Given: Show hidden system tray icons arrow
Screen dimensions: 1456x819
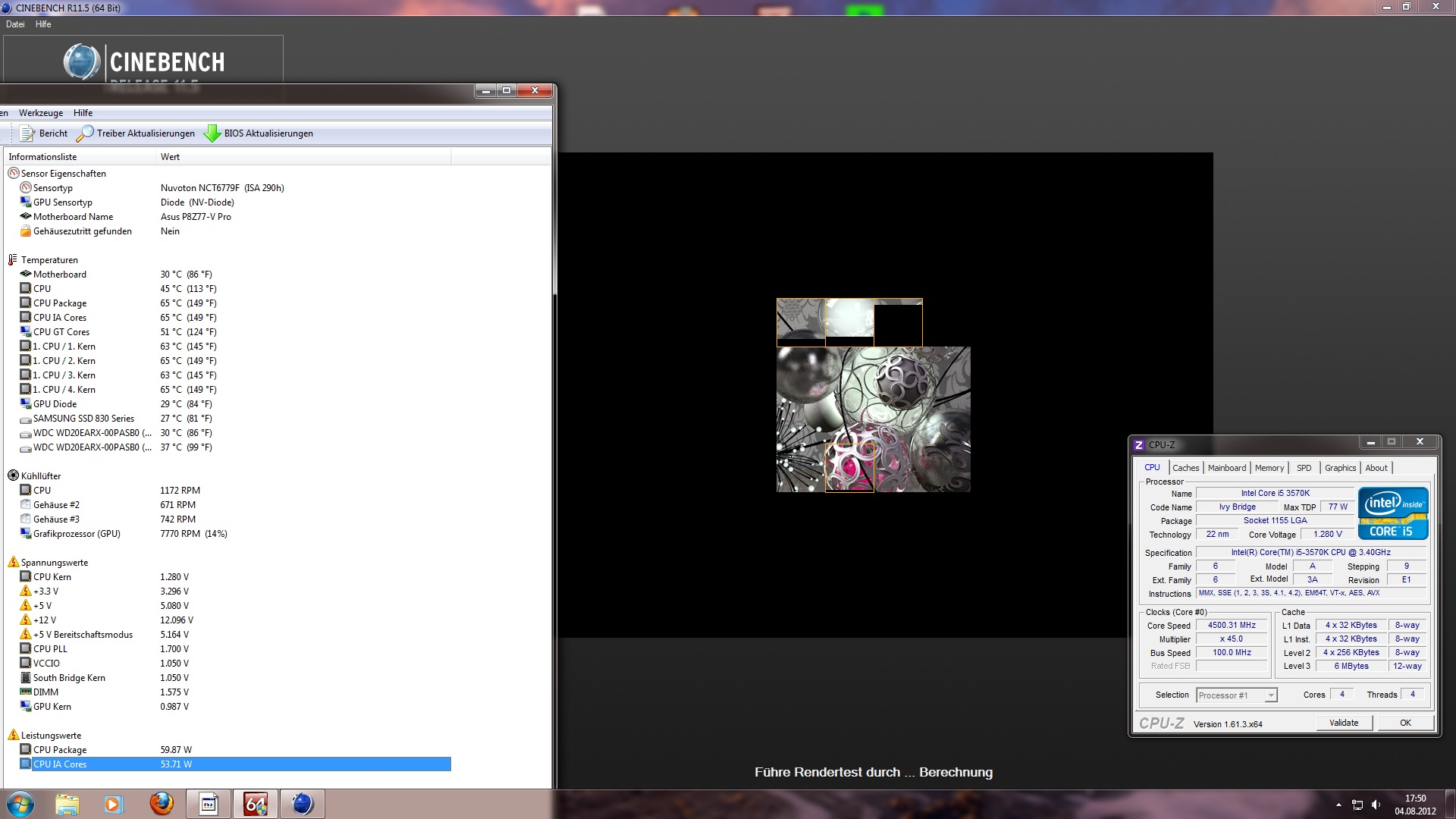Looking at the screenshot, I should click(1338, 805).
